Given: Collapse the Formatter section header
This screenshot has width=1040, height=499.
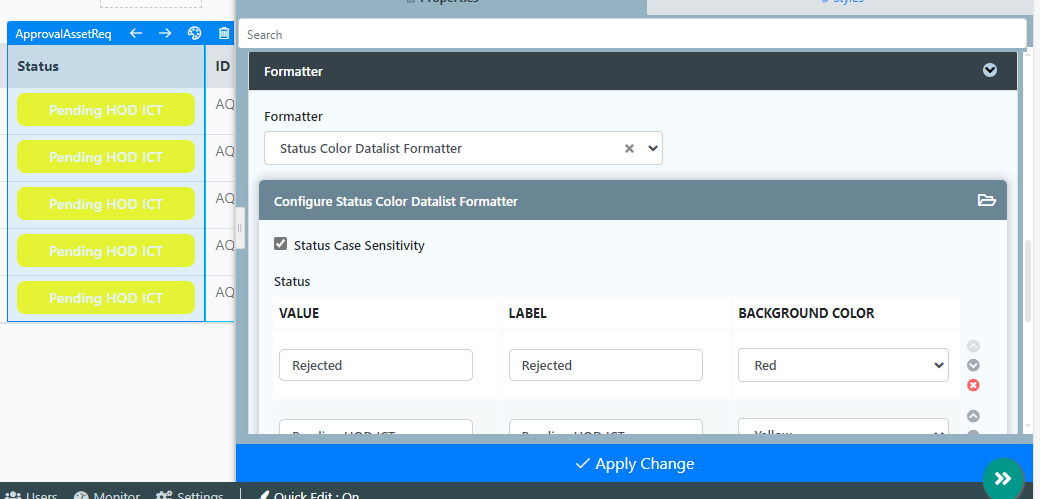Looking at the screenshot, I should click(989, 71).
